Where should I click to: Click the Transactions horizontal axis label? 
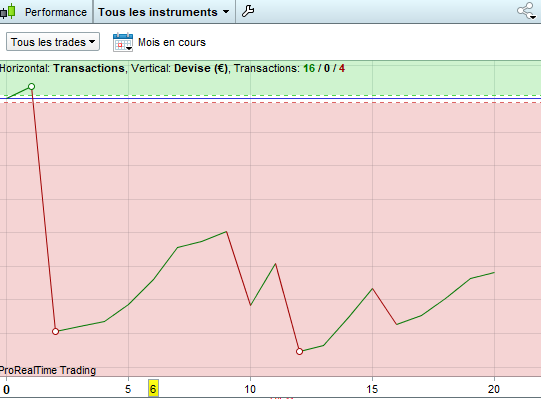tap(89, 68)
